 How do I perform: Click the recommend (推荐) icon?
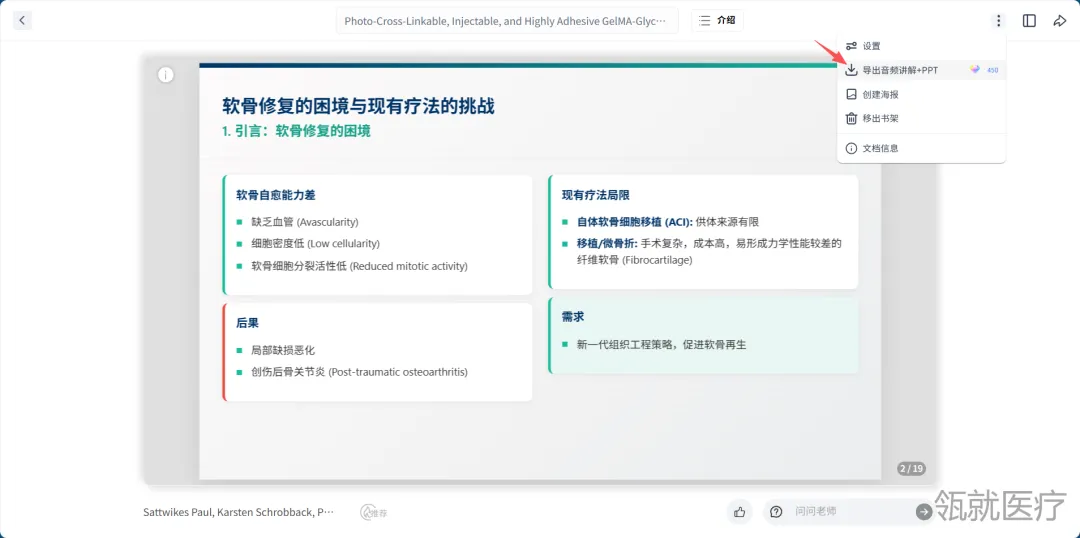click(x=374, y=513)
